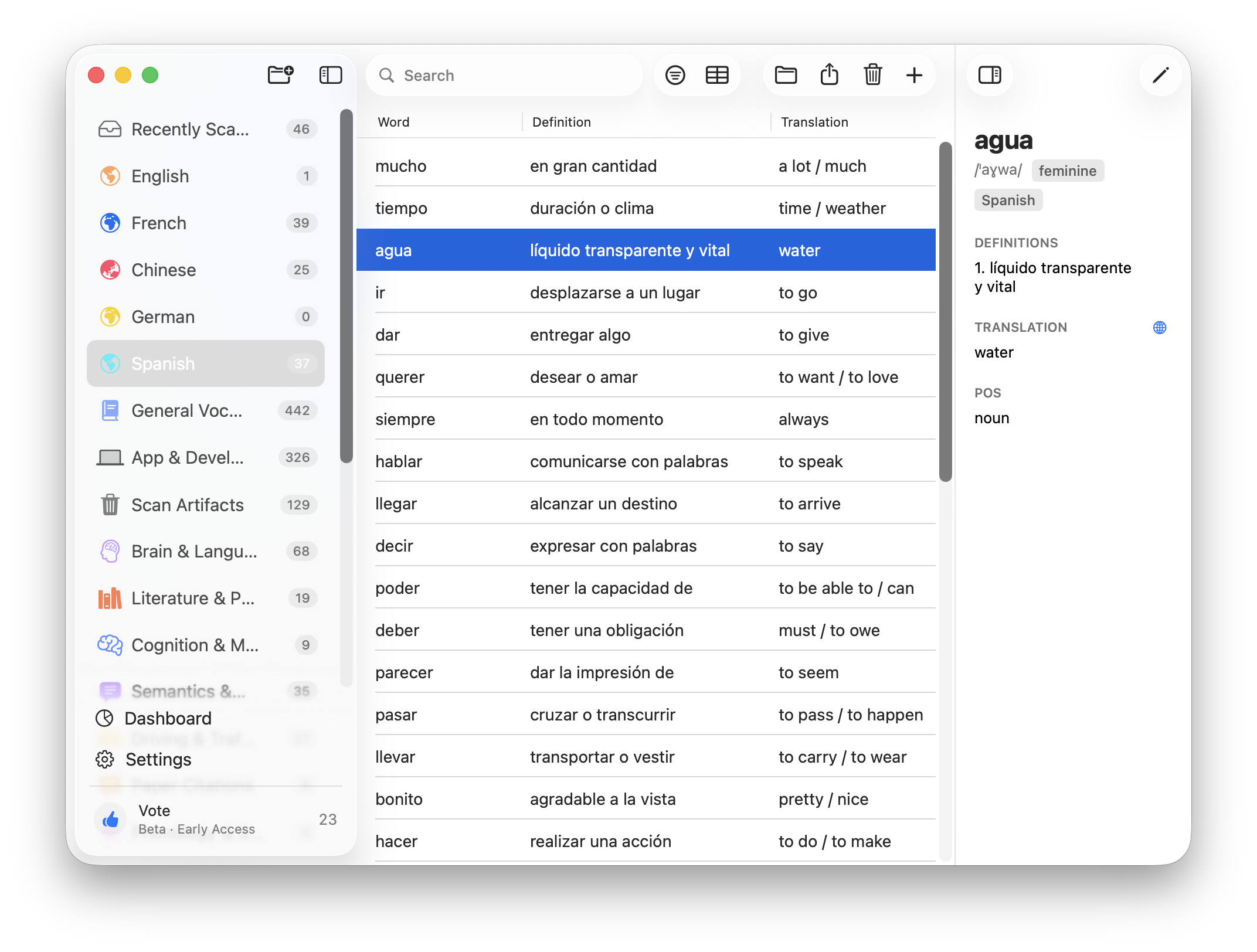Select the row for hablar
The height and width of the screenshot is (952, 1257).
click(646, 461)
